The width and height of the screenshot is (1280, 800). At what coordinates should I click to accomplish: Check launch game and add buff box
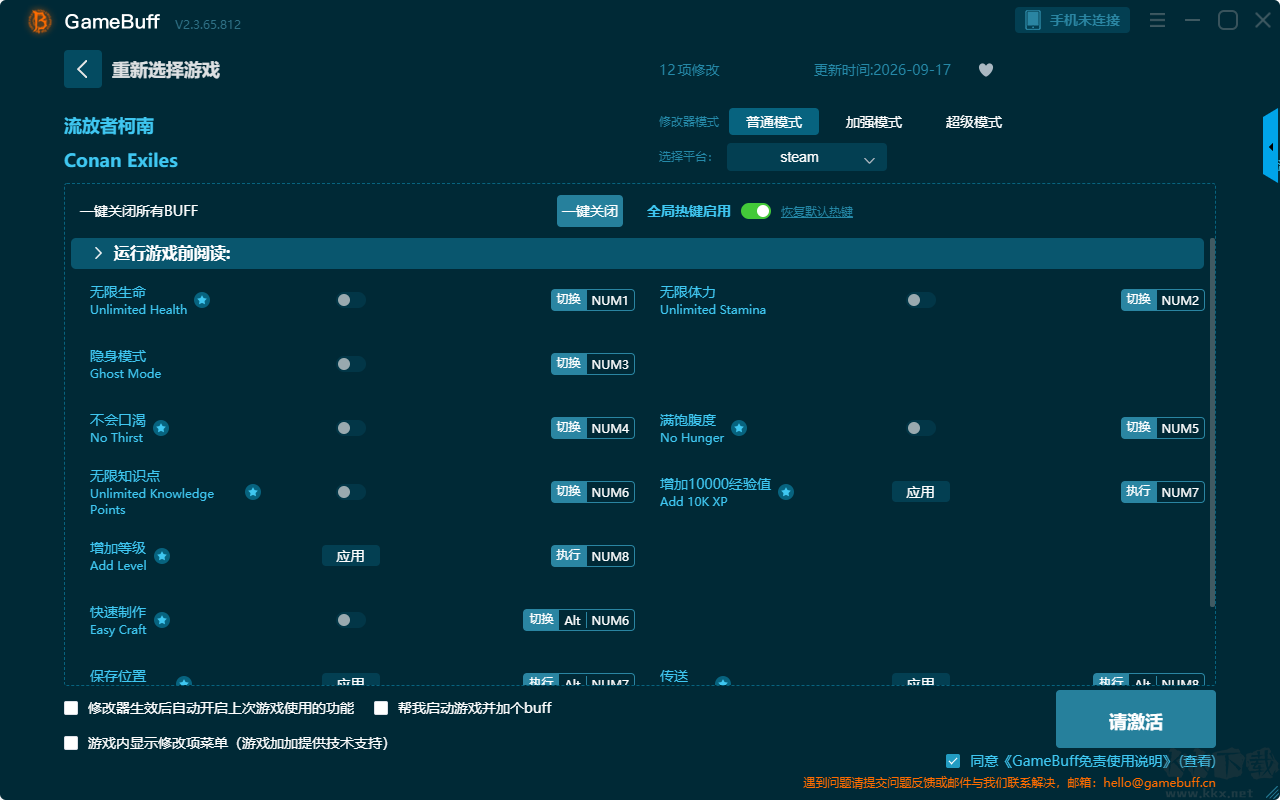(381, 708)
